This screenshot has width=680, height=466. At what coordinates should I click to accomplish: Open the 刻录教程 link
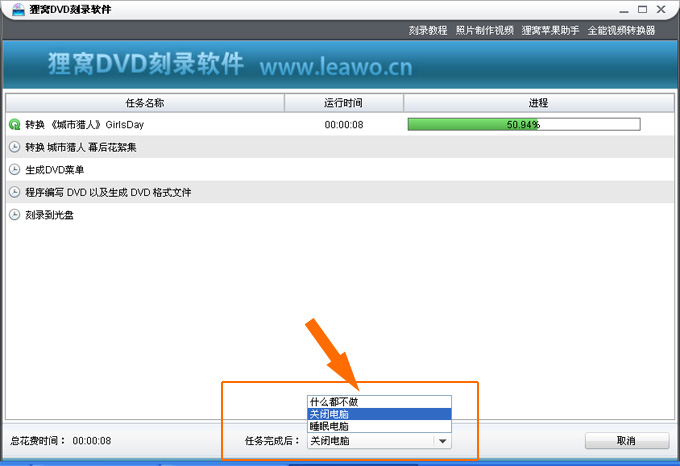428,30
